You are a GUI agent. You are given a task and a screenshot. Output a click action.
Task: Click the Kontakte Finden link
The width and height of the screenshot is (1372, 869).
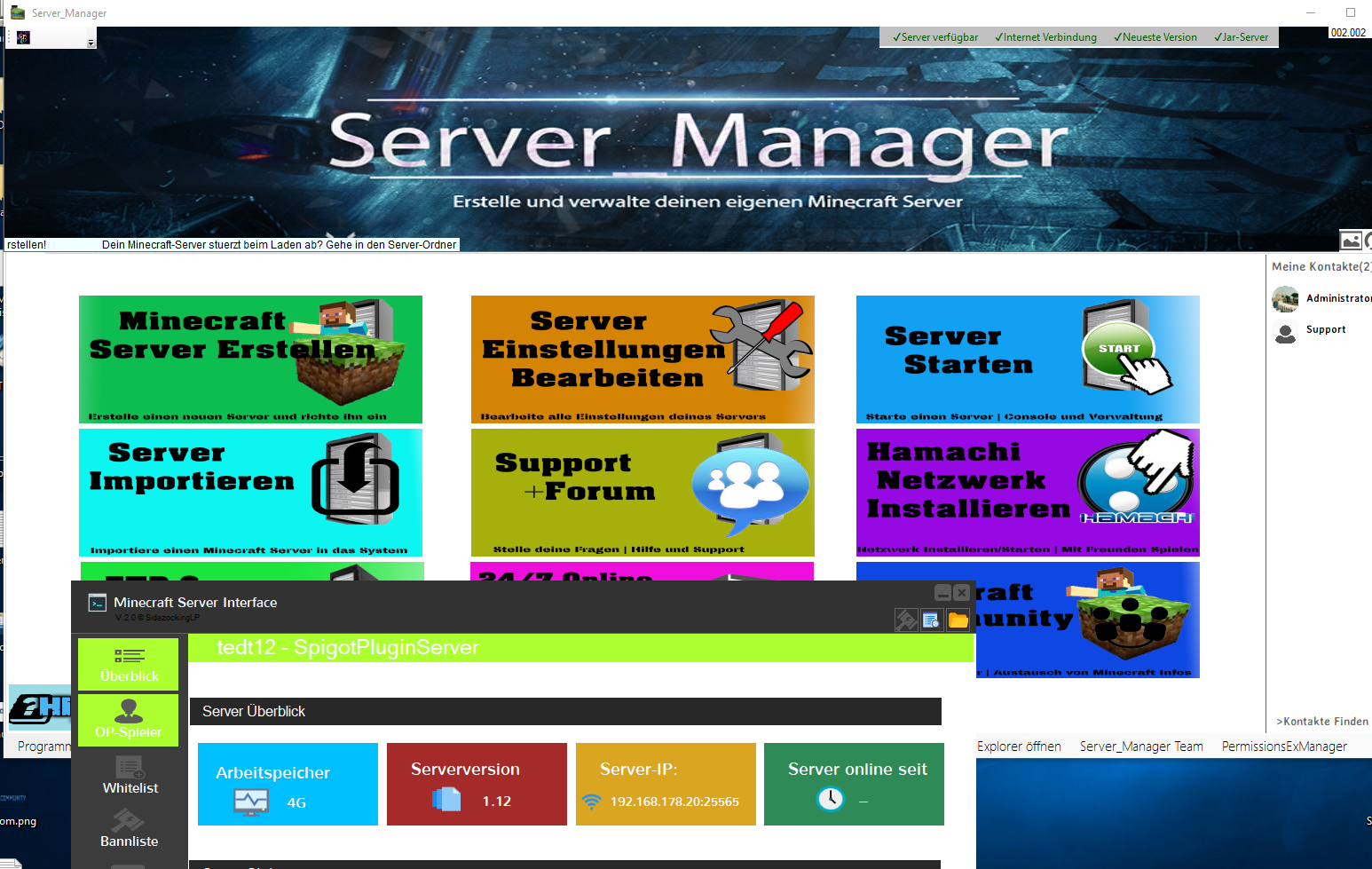click(1321, 722)
